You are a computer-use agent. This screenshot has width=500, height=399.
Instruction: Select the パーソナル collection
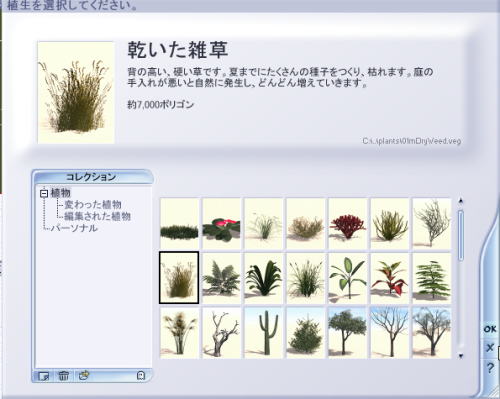(x=74, y=228)
